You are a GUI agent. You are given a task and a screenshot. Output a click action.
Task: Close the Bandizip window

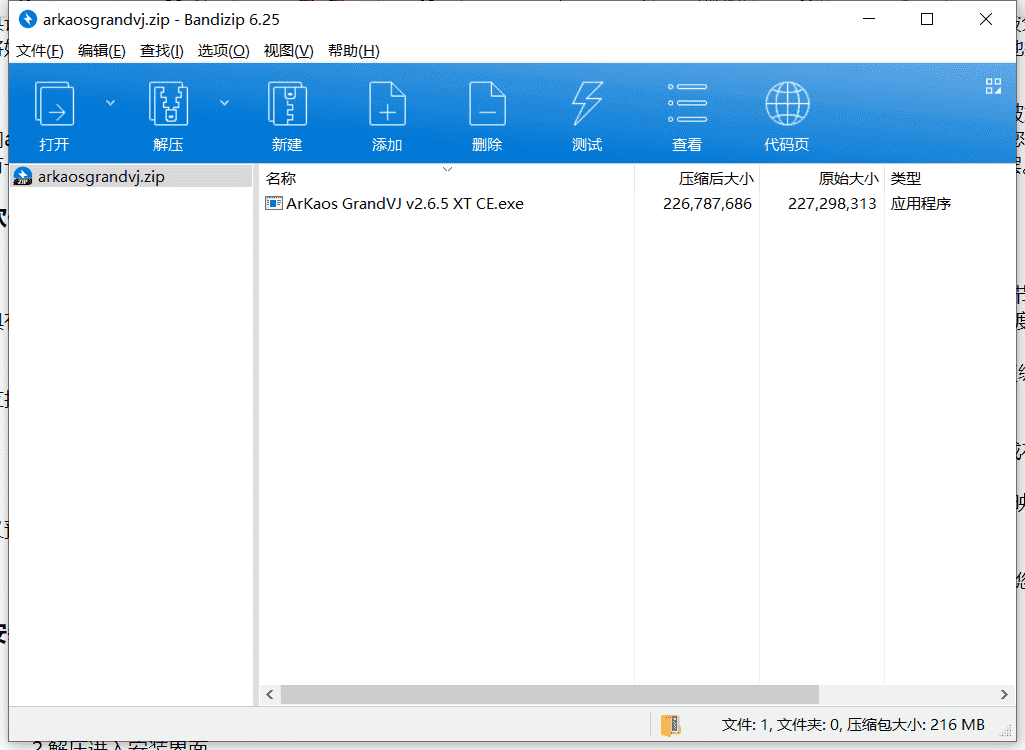pyautogui.click(x=986, y=19)
